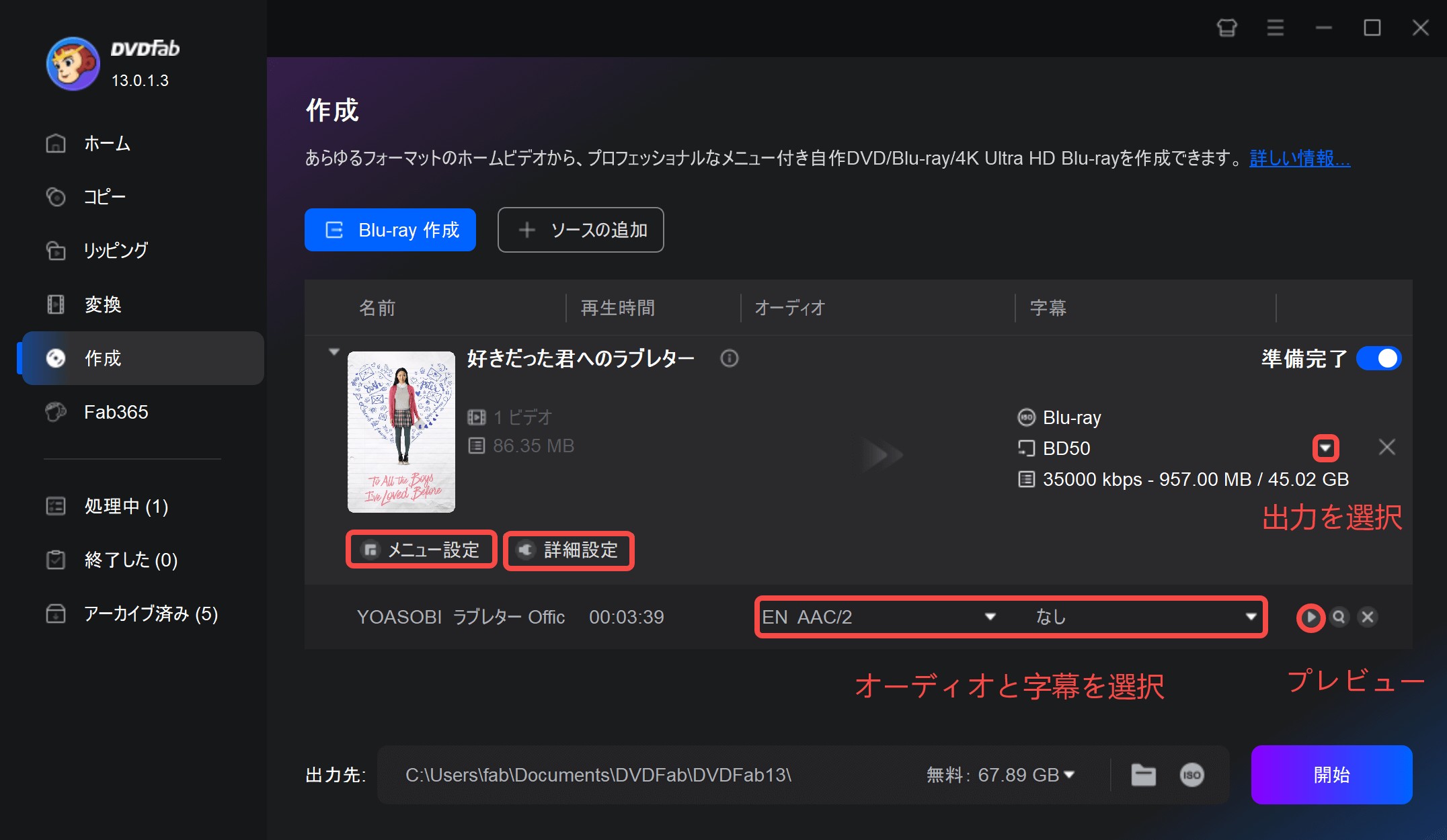The image size is (1447, 840).
Task: Remove the YOASOBI video entry with X
Action: [1368, 617]
